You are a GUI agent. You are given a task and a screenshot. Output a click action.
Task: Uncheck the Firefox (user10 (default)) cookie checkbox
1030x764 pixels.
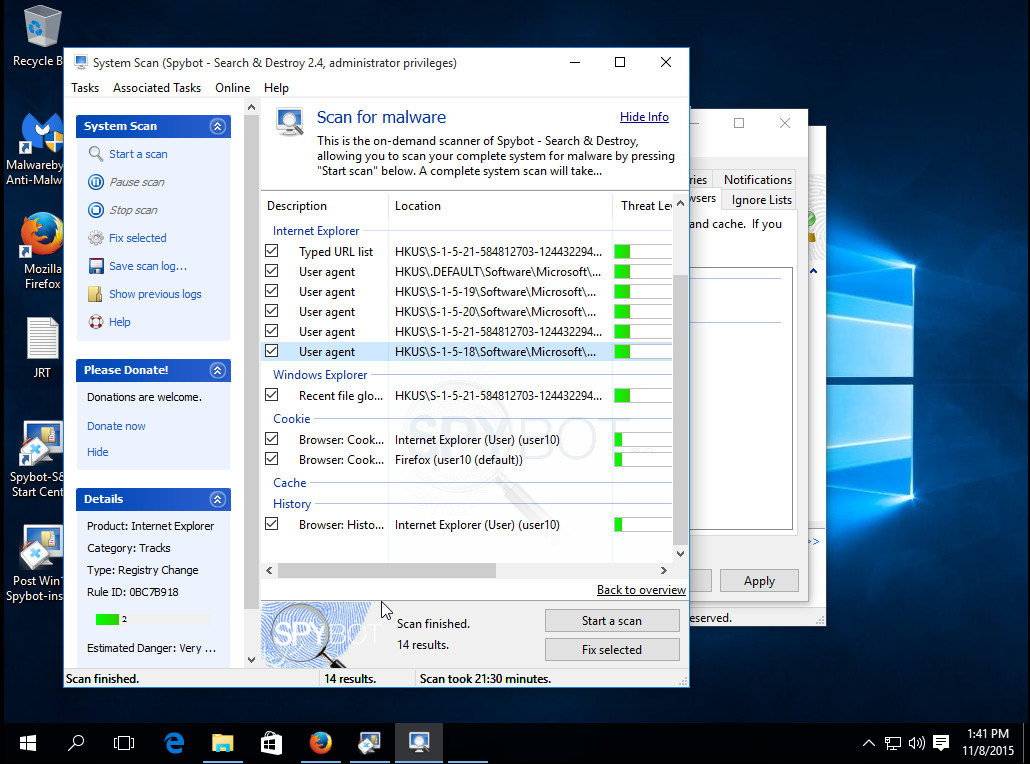tap(271, 459)
